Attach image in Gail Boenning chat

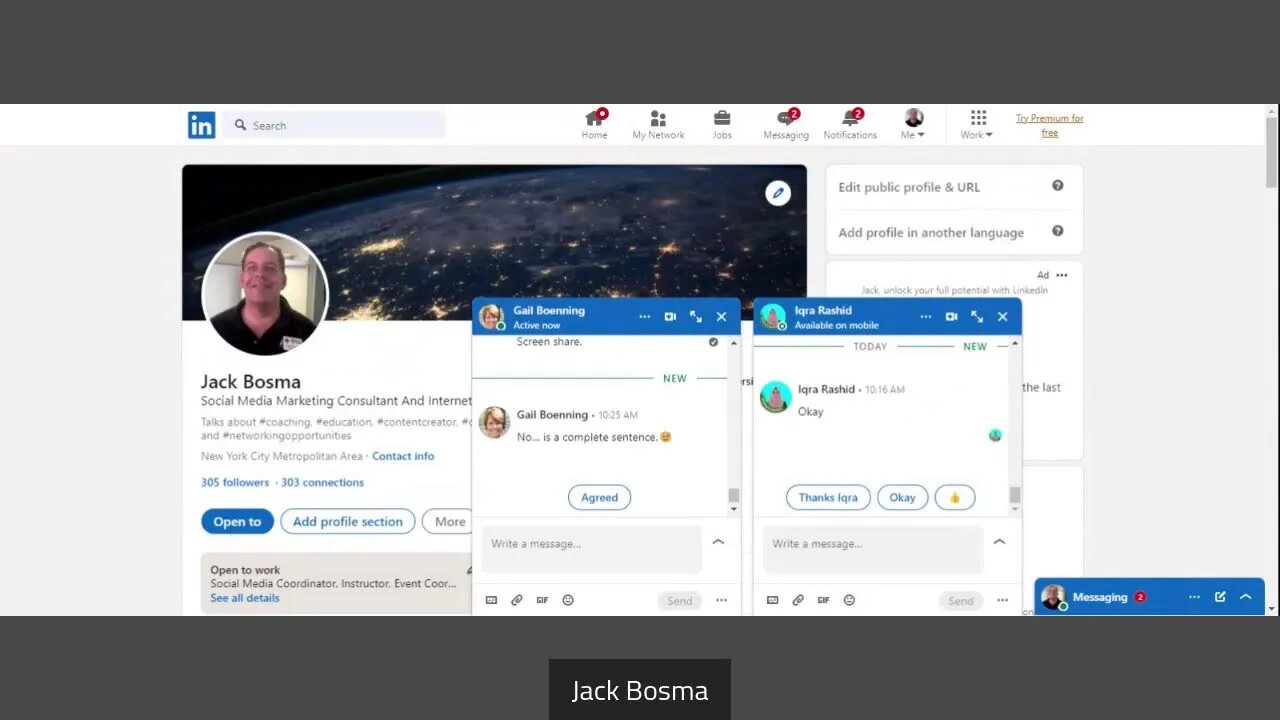[x=491, y=600]
